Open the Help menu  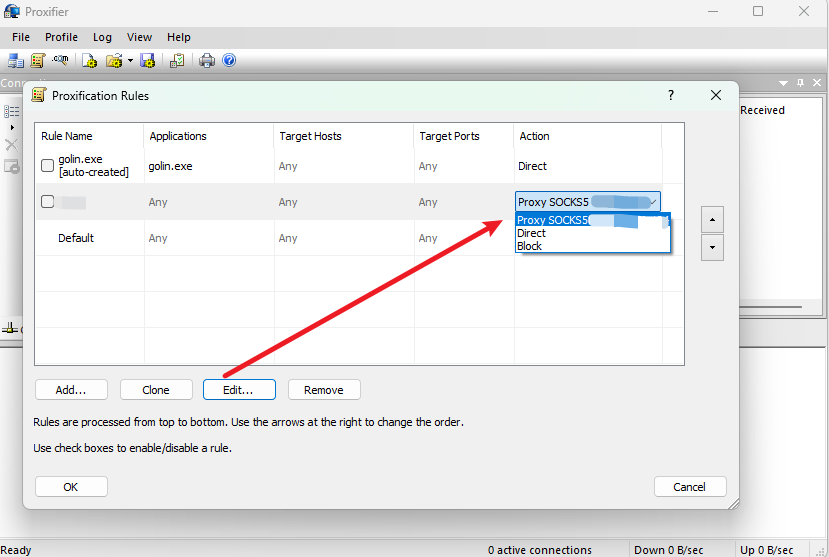click(x=179, y=38)
